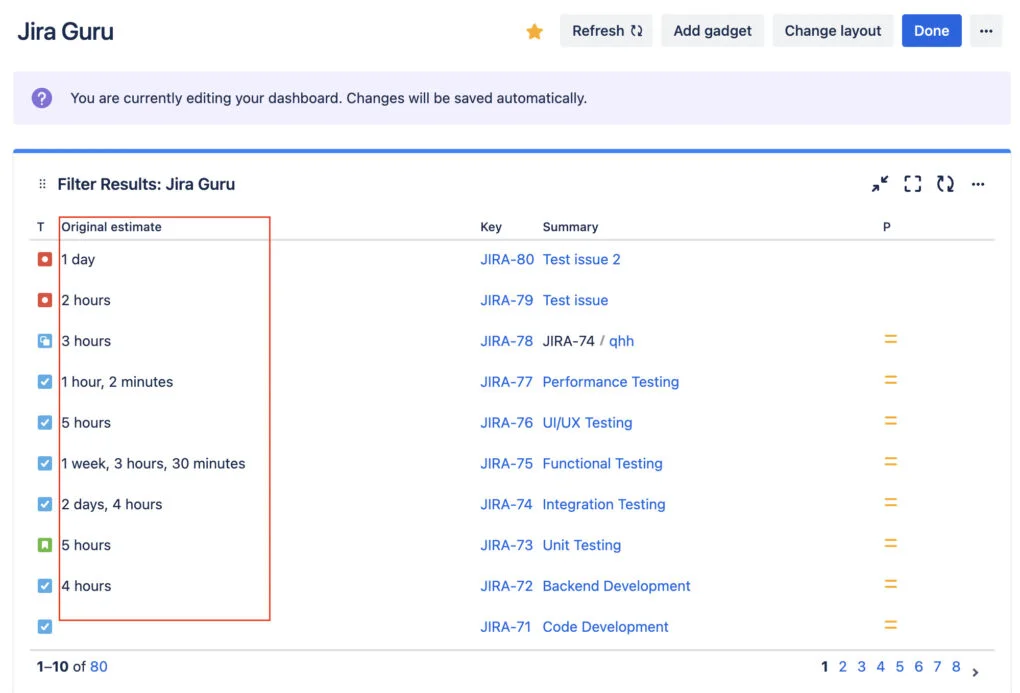Image resolution: width=1020 pixels, height=693 pixels.
Task: Click the task type icon for JIRA-74
Action: [44, 504]
